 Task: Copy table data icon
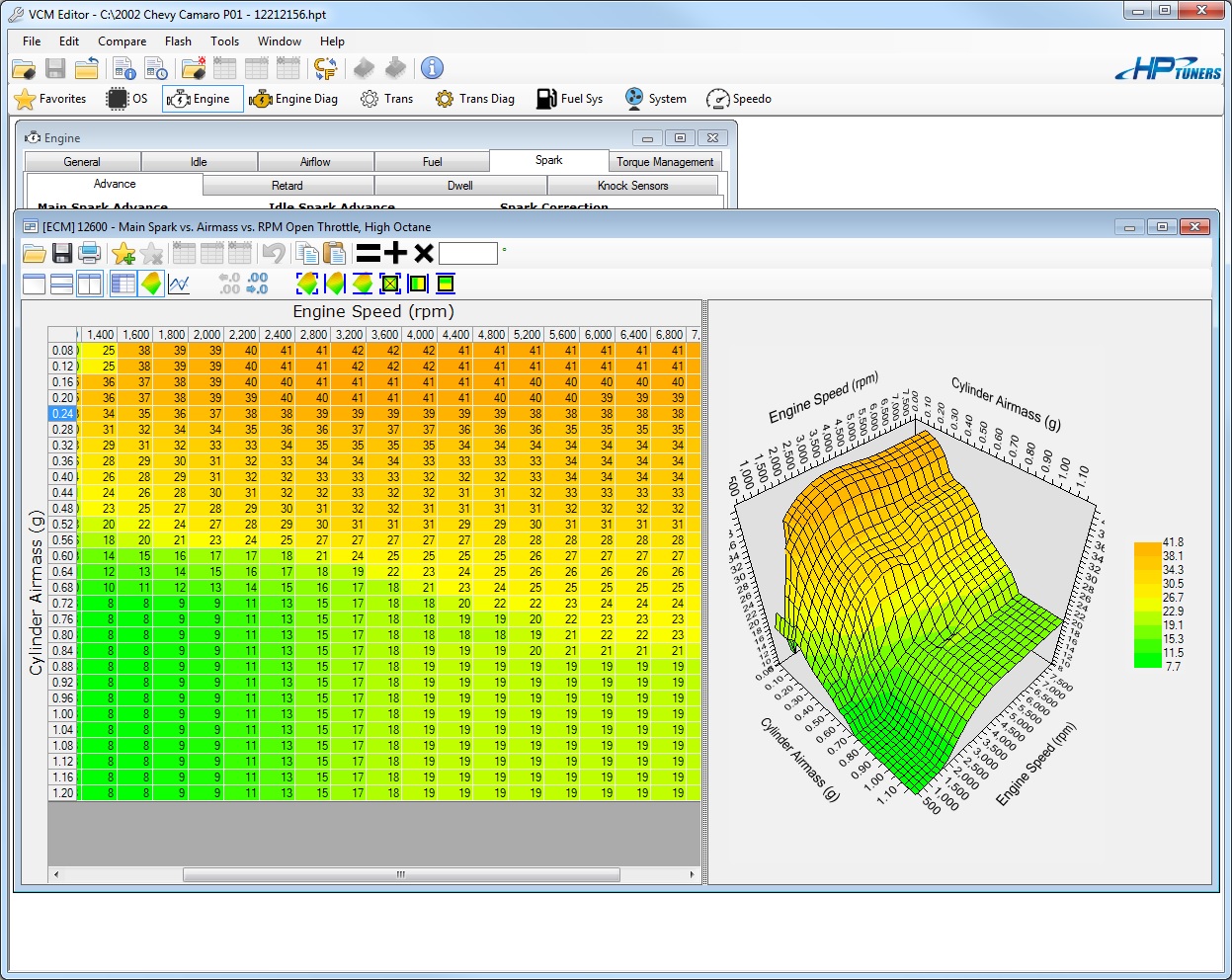pyautogui.click(x=307, y=253)
